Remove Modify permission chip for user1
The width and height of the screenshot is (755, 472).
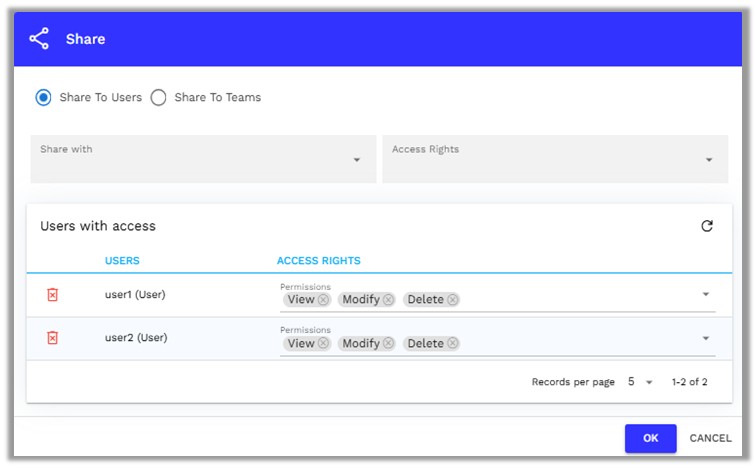click(388, 300)
